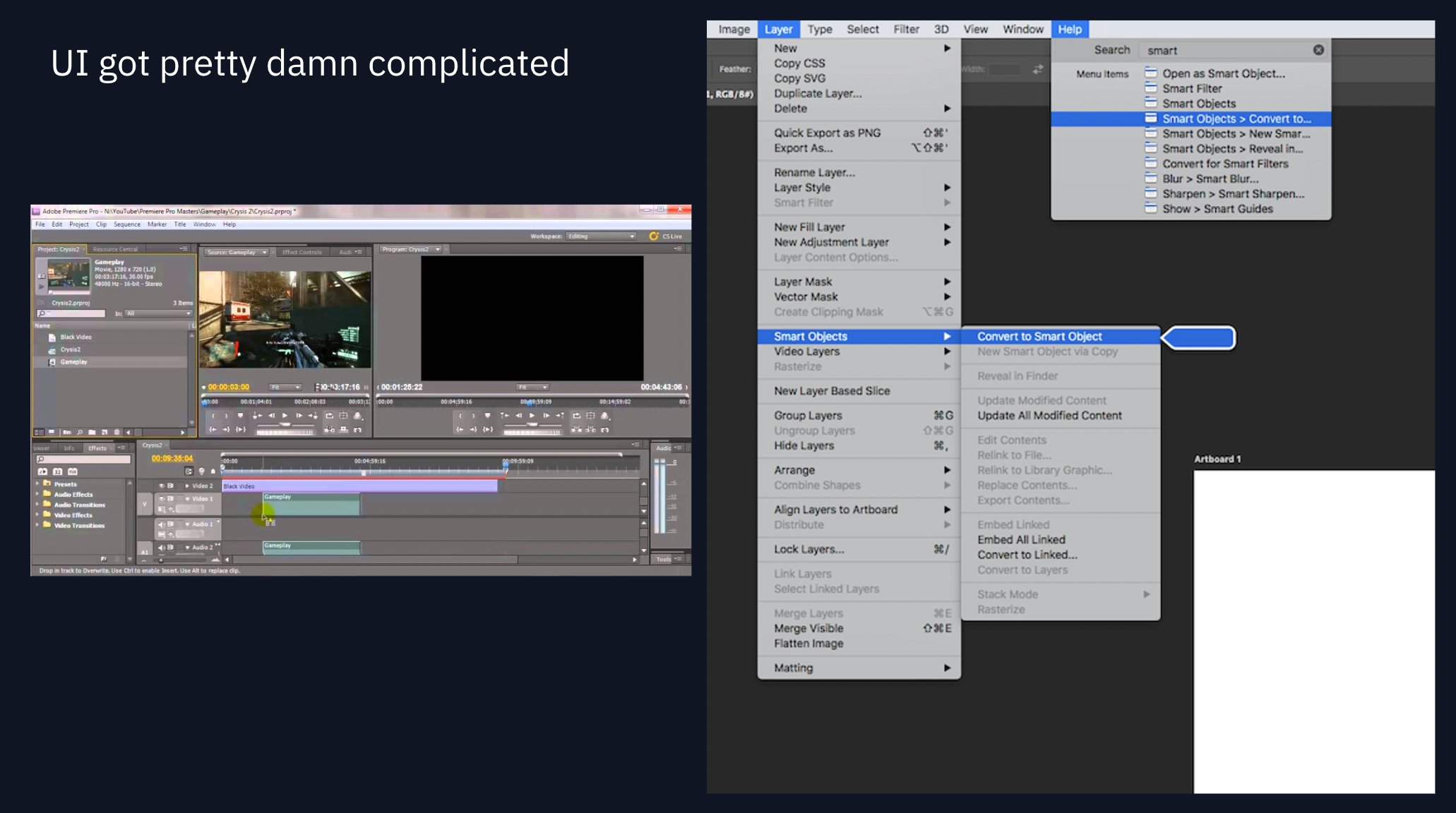This screenshot has height=813, width=1456.
Task: Choose Convert to Smart Object in Photoshop submenu
Action: point(1039,337)
